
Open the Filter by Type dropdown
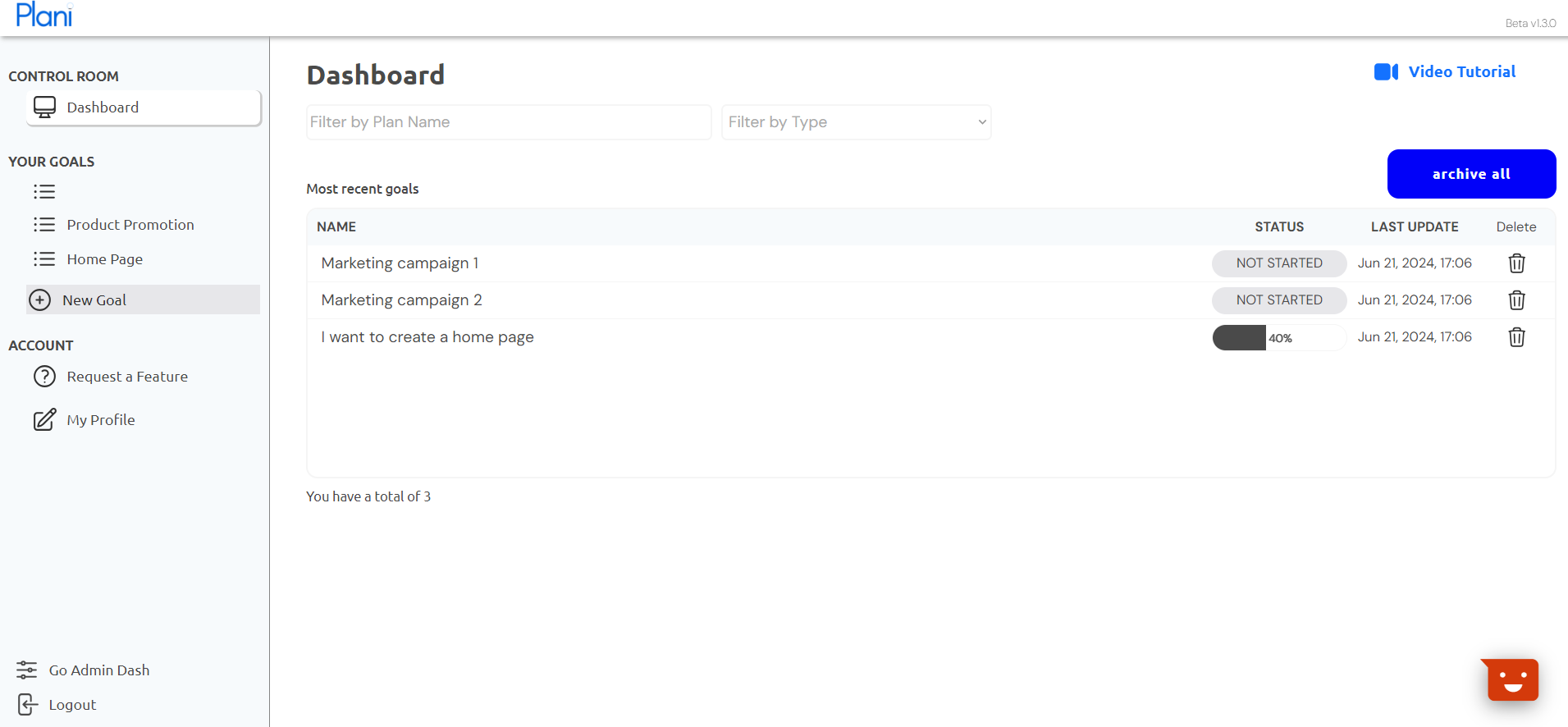pyautogui.click(x=857, y=122)
